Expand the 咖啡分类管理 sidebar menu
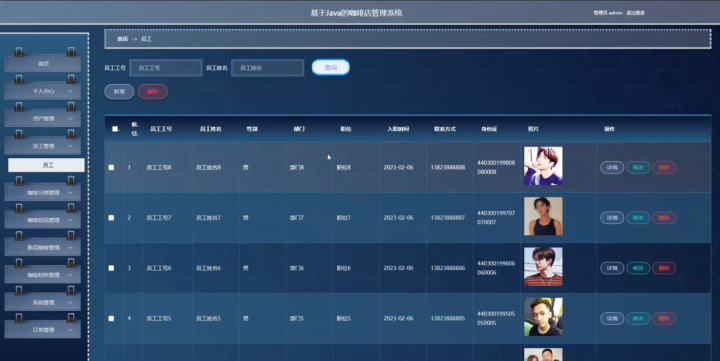 (x=43, y=192)
